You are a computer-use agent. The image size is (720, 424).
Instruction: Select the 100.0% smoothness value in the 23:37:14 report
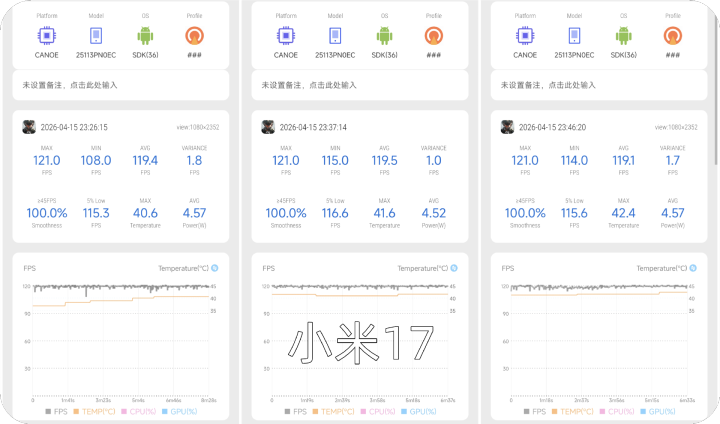pos(286,213)
